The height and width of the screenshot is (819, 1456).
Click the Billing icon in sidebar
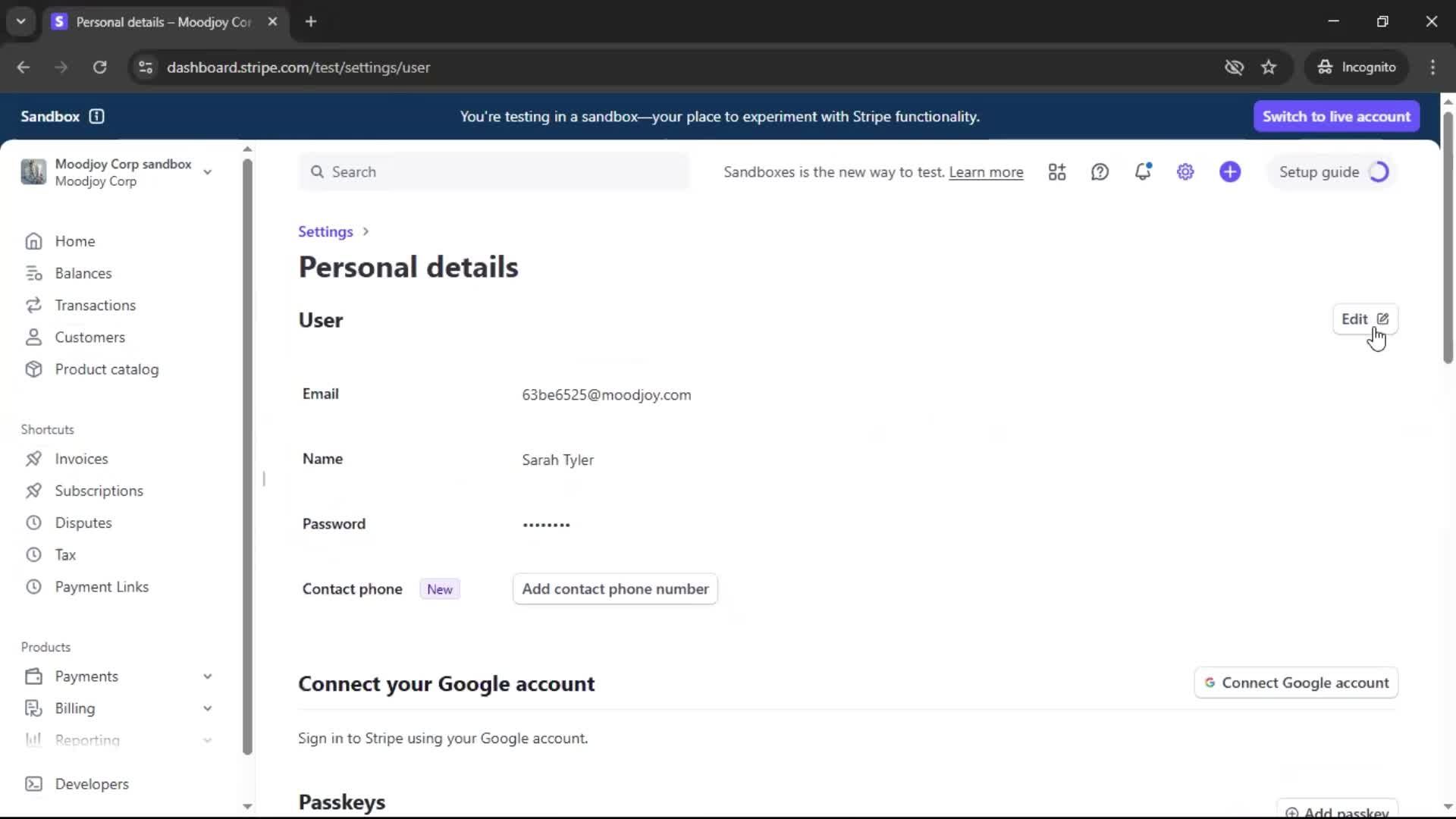[33, 708]
